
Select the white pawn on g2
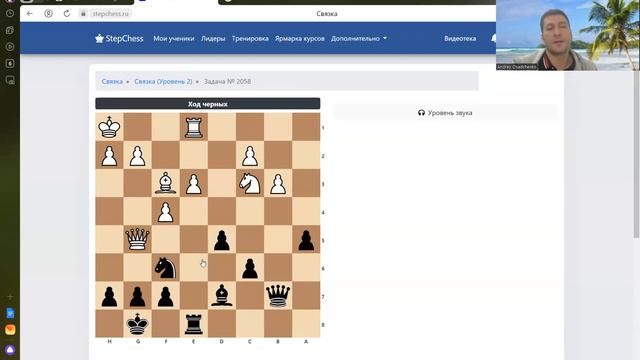point(138,155)
